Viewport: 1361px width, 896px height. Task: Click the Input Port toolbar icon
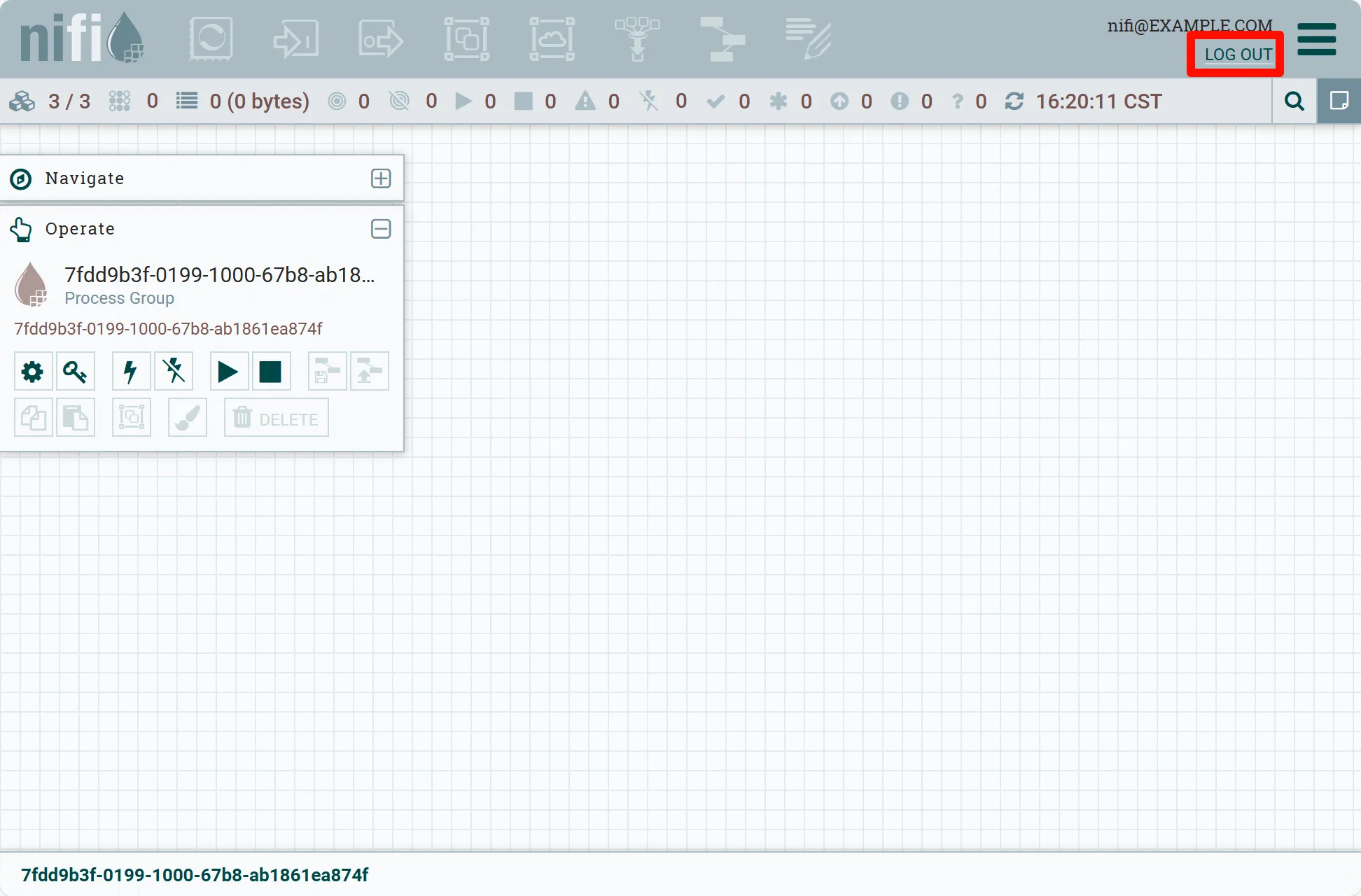click(296, 39)
